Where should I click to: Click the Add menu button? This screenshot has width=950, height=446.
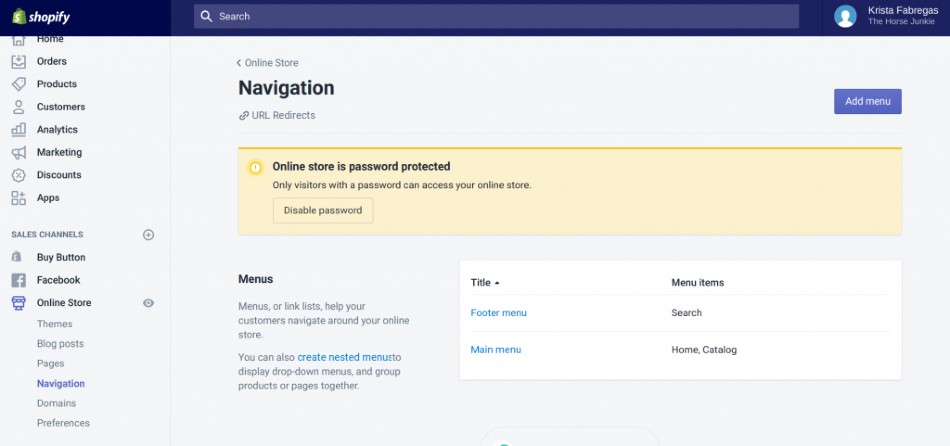click(867, 101)
